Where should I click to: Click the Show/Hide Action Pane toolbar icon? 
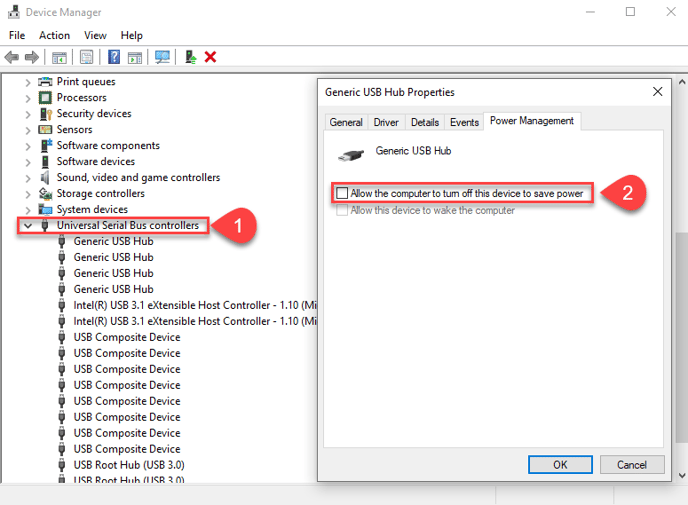click(135, 57)
